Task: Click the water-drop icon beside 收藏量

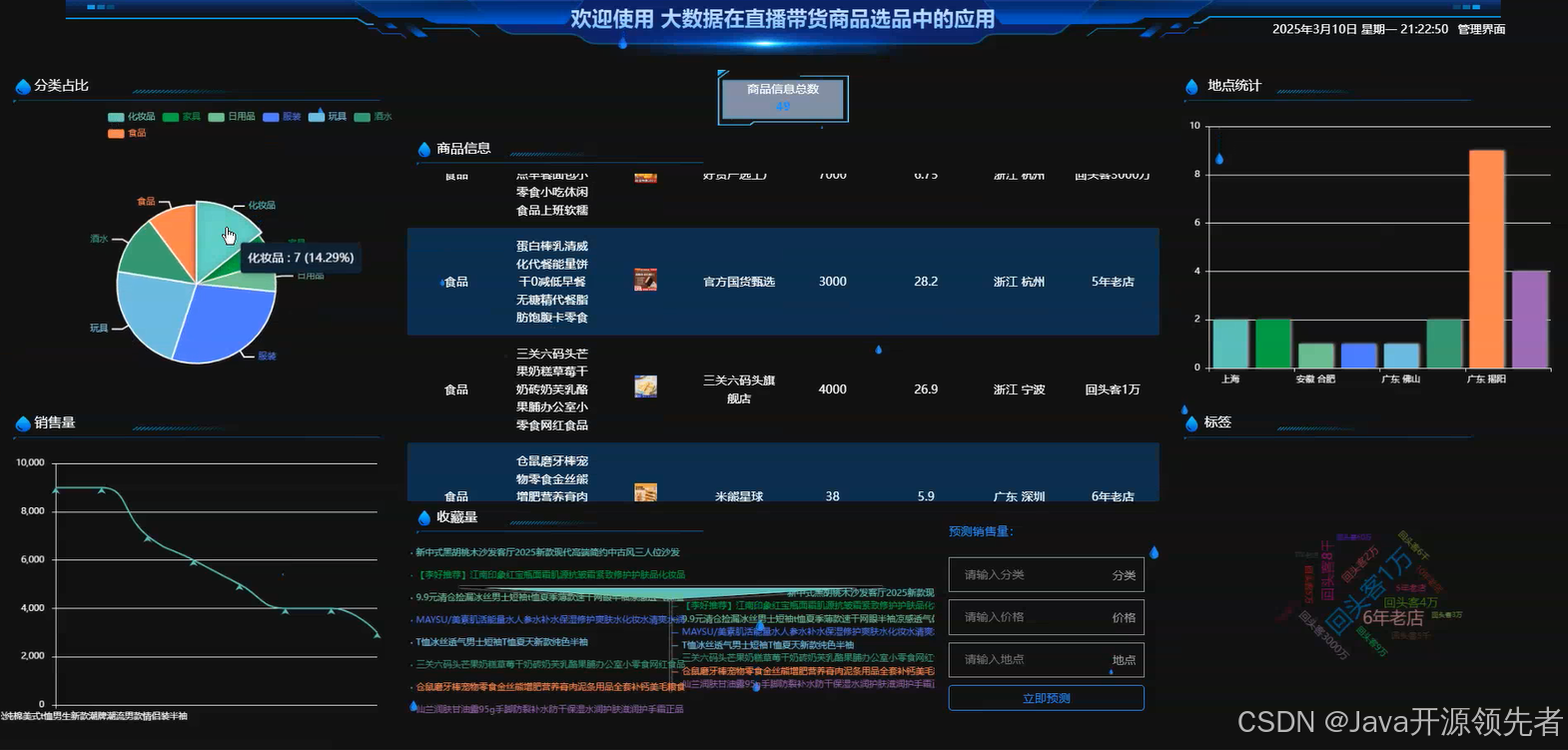Action: click(x=424, y=517)
